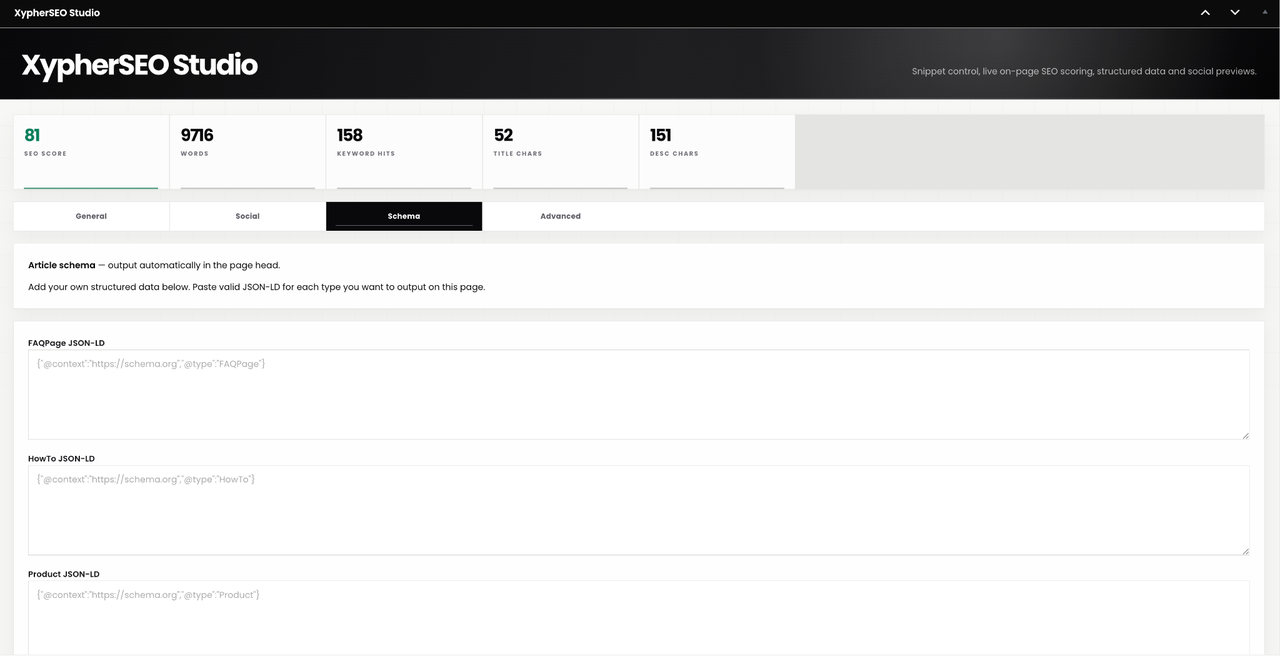Click the large XypherSEO Studio header logo

click(x=140, y=65)
